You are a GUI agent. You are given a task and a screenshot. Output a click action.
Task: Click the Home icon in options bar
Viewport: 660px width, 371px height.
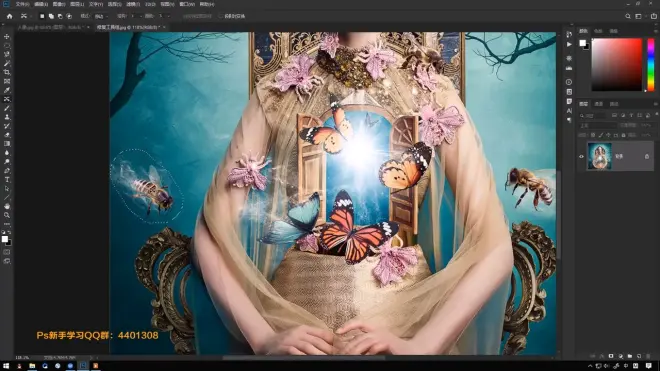[10, 16]
